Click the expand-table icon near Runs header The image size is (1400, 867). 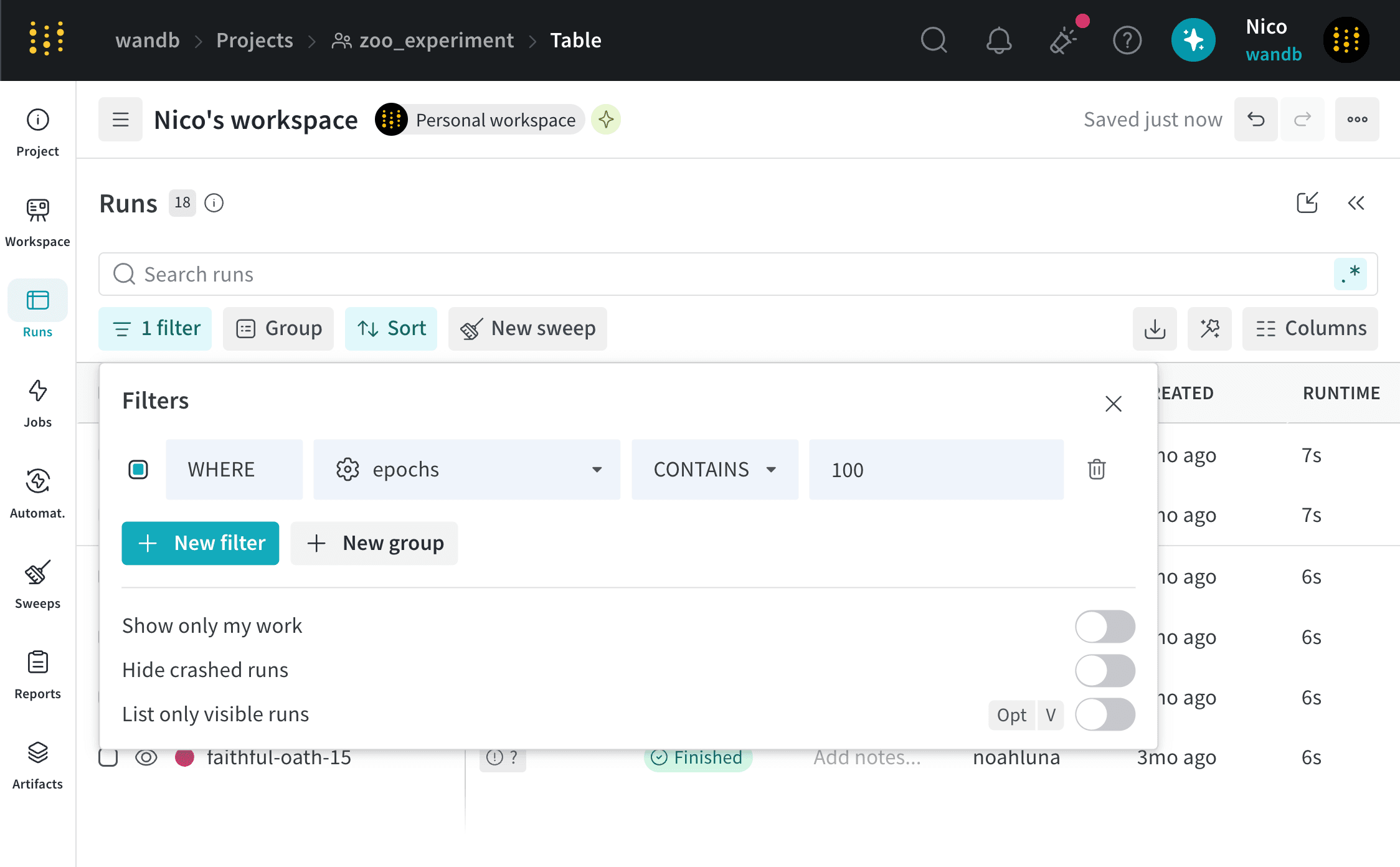tap(1307, 203)
